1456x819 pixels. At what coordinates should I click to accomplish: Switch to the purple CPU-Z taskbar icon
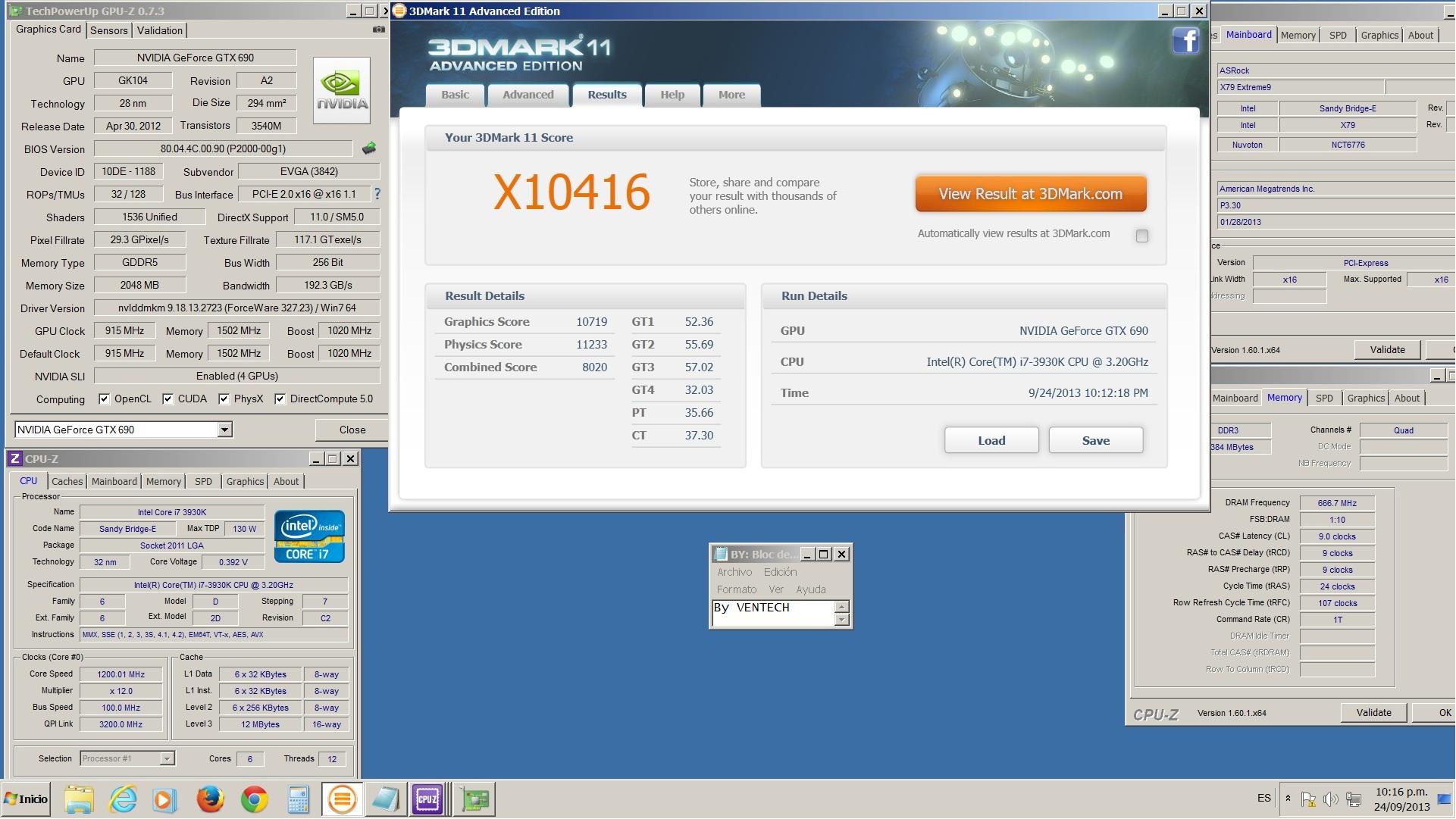tap(427, 799)
